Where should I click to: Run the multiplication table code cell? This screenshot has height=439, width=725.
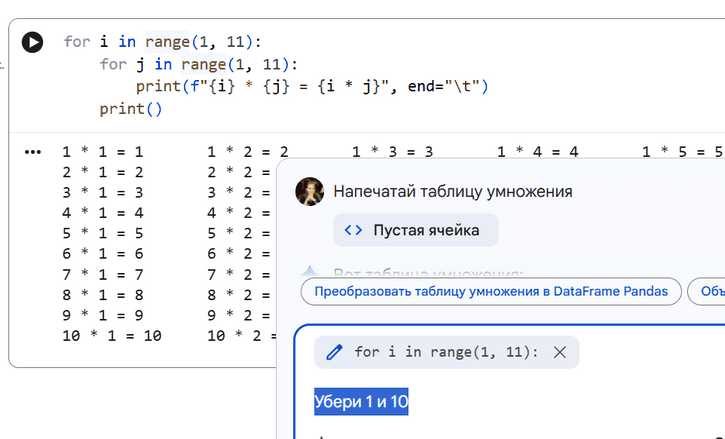[33, 43]
